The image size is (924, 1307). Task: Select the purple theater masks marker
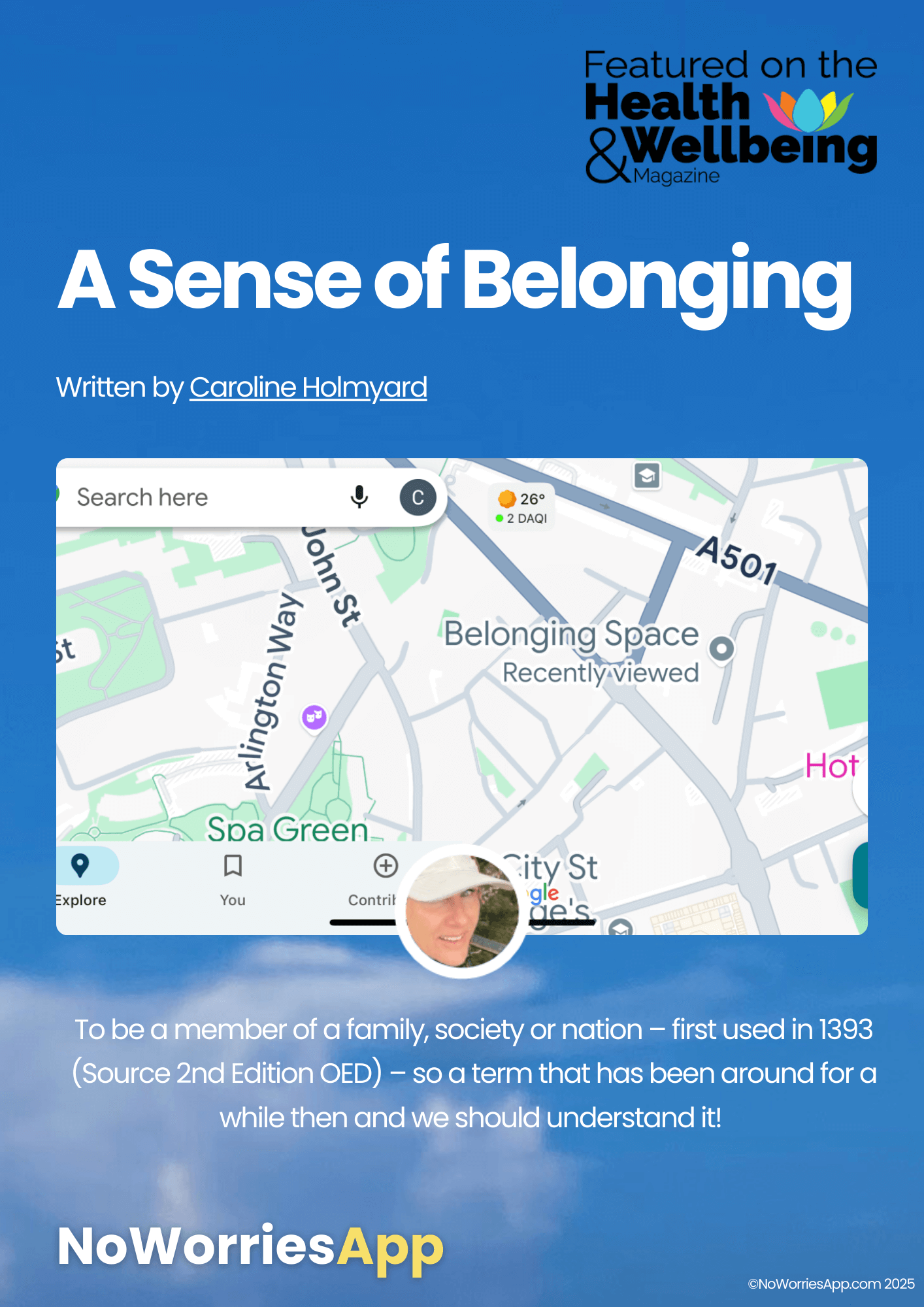(314, 717)
